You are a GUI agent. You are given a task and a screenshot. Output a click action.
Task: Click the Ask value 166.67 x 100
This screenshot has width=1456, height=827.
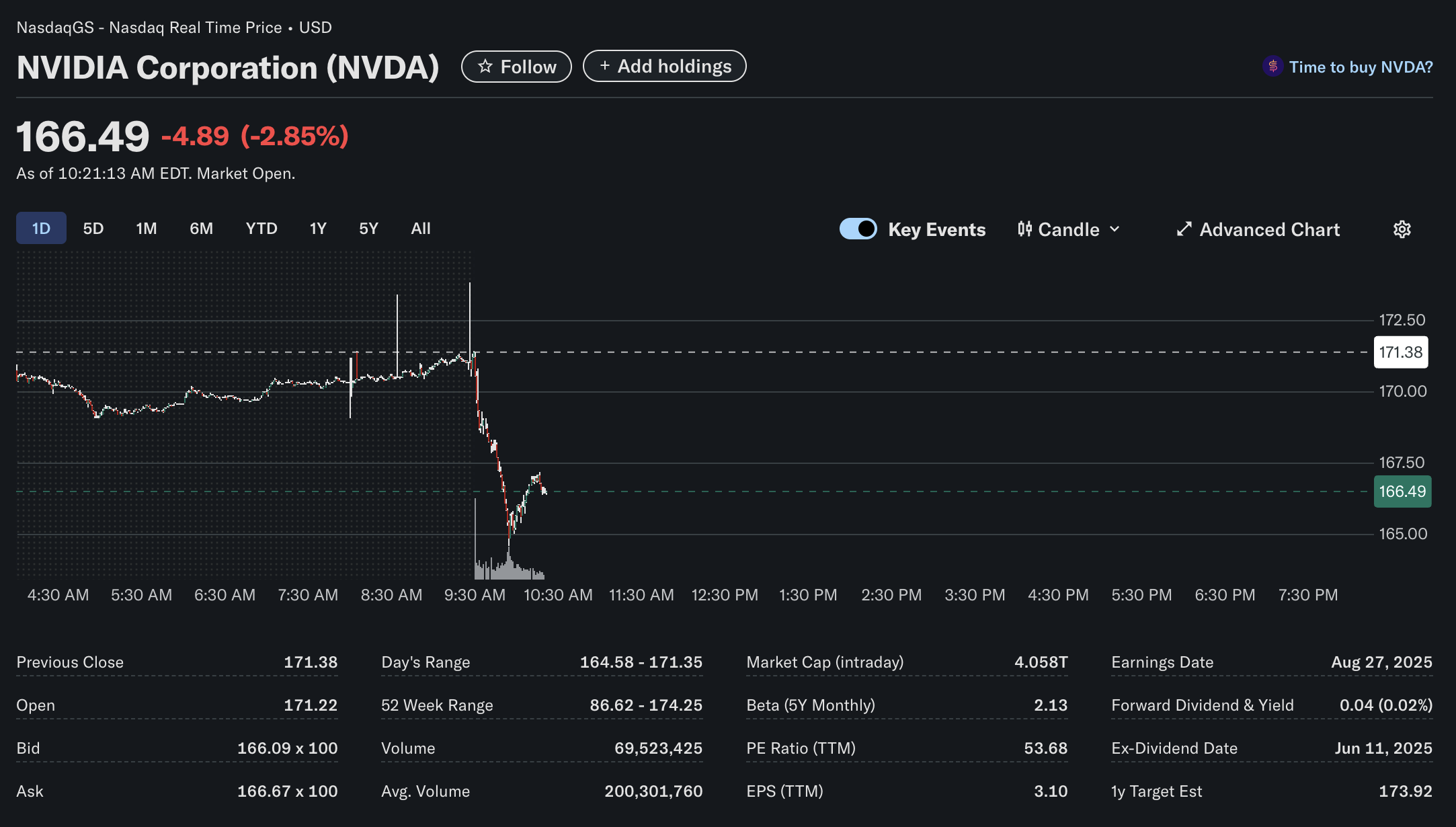(287, 791)
